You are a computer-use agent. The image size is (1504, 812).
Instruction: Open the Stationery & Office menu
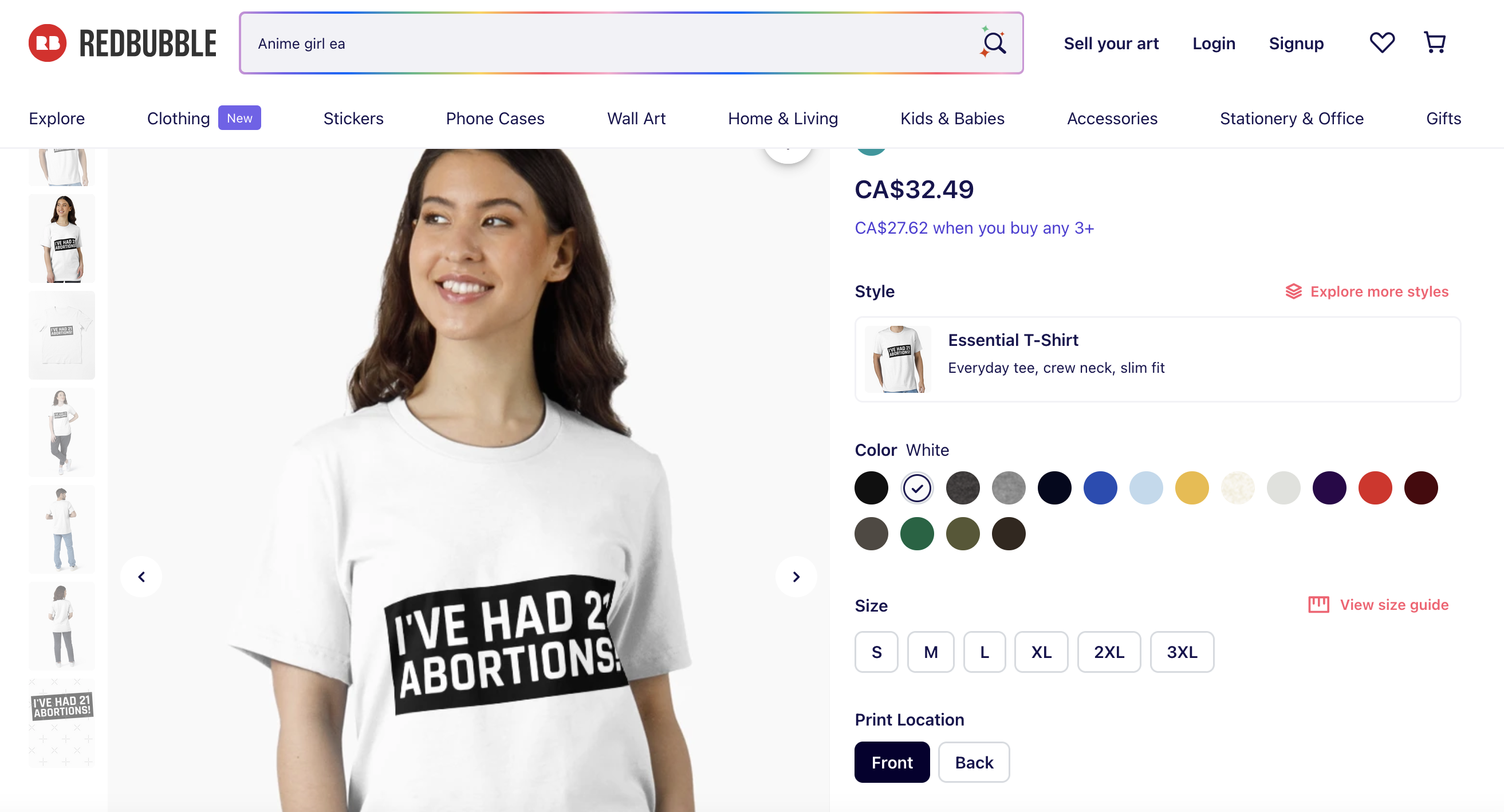point(1292,119)
